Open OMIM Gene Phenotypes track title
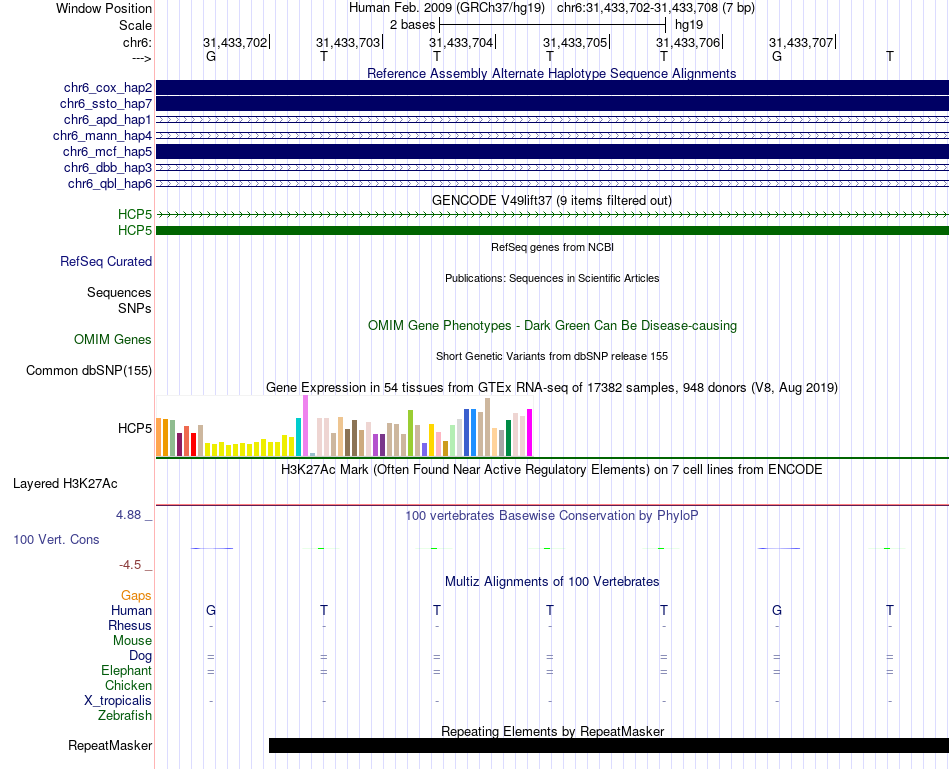950x769 pixels. pos(552,325)
